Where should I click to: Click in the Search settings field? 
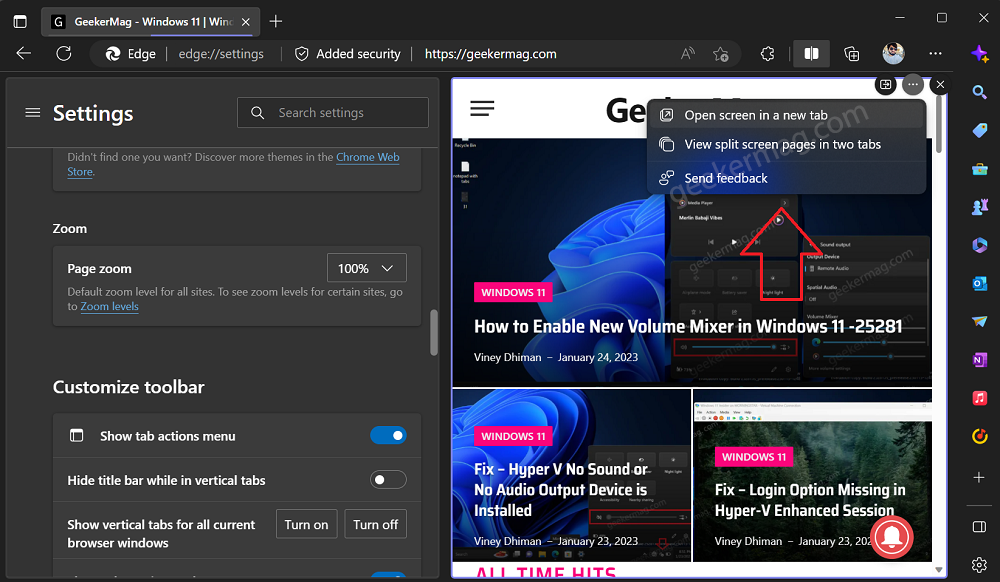tap(333, 113)
